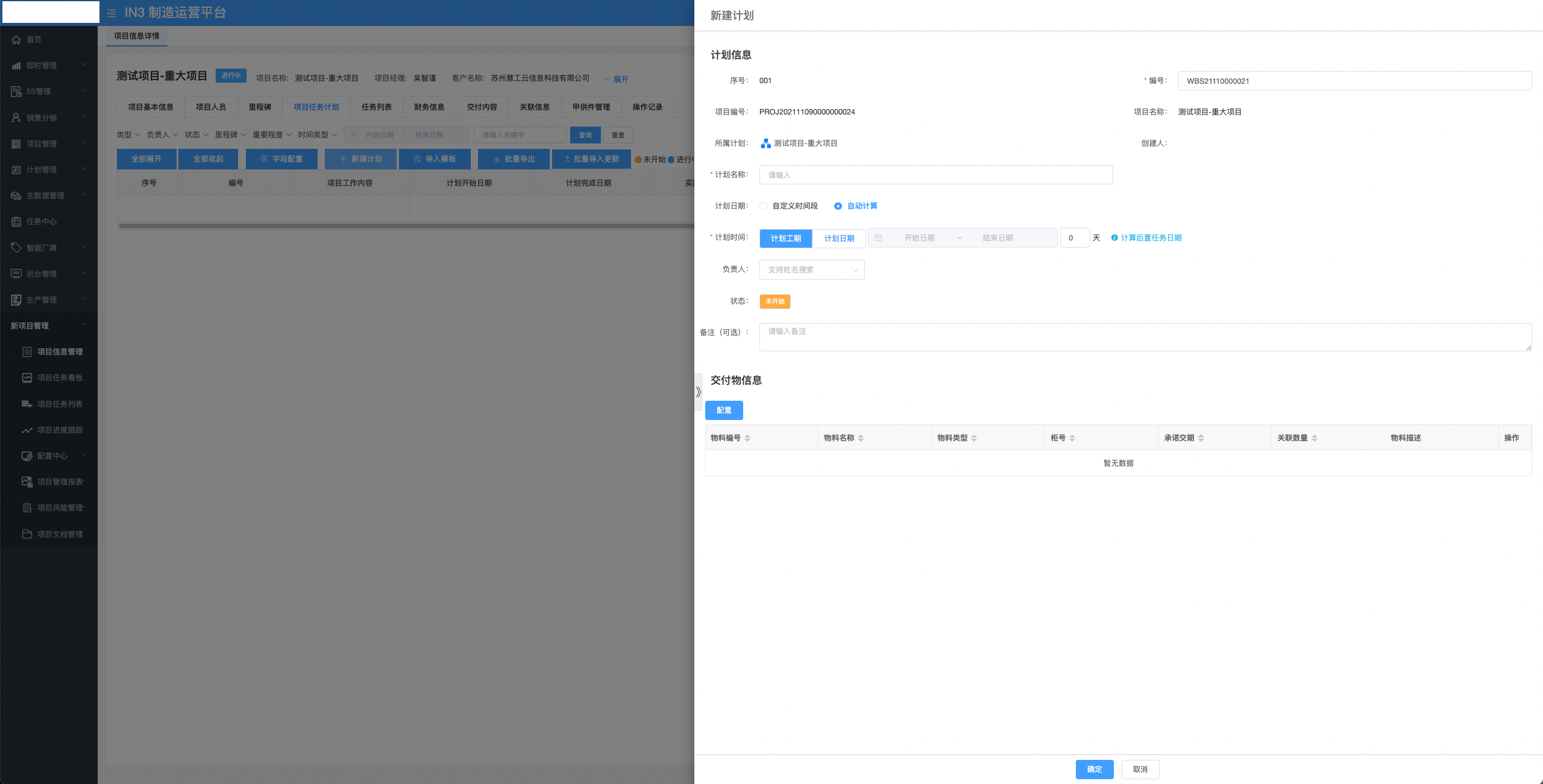The width and height of the screenshot is (1543, 784).
Task: Open the 项目任务看板 menu item
Action: tap(60, 378)
